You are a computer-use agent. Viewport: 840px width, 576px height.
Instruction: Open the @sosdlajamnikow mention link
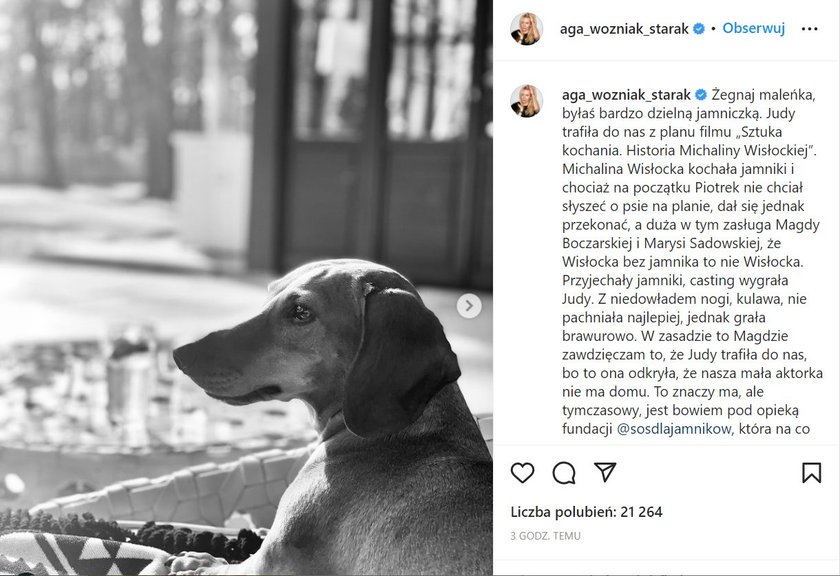(x=674, y=429)
